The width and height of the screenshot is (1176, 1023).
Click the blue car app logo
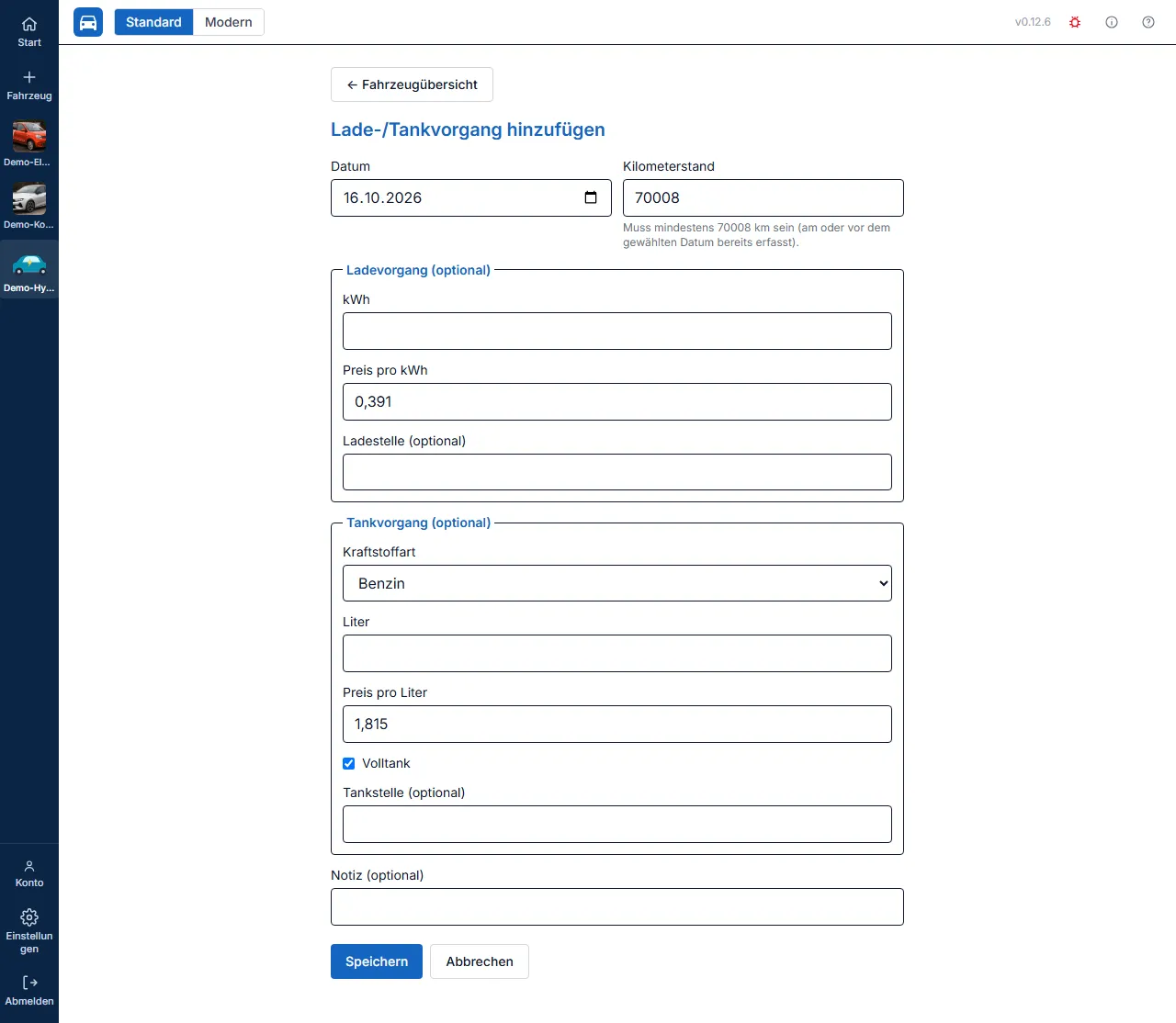pyautogui.click(x=88, y=22)
